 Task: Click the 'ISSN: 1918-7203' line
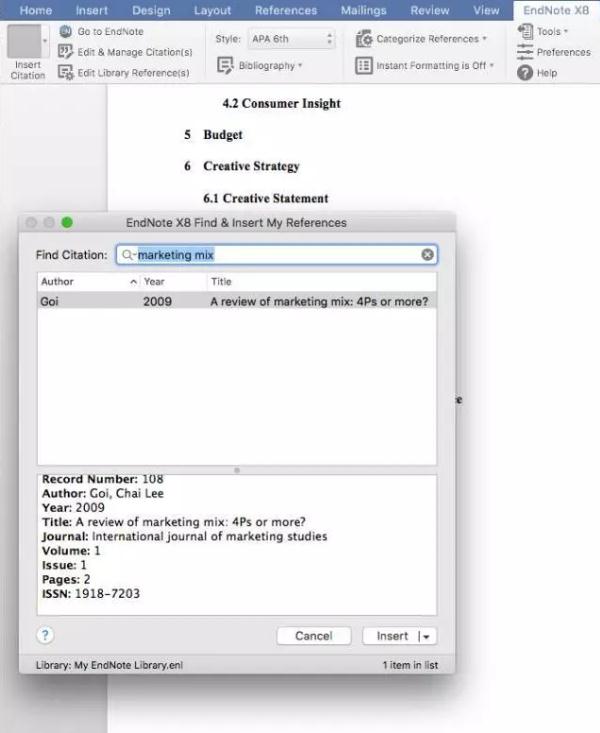(91, 594)
